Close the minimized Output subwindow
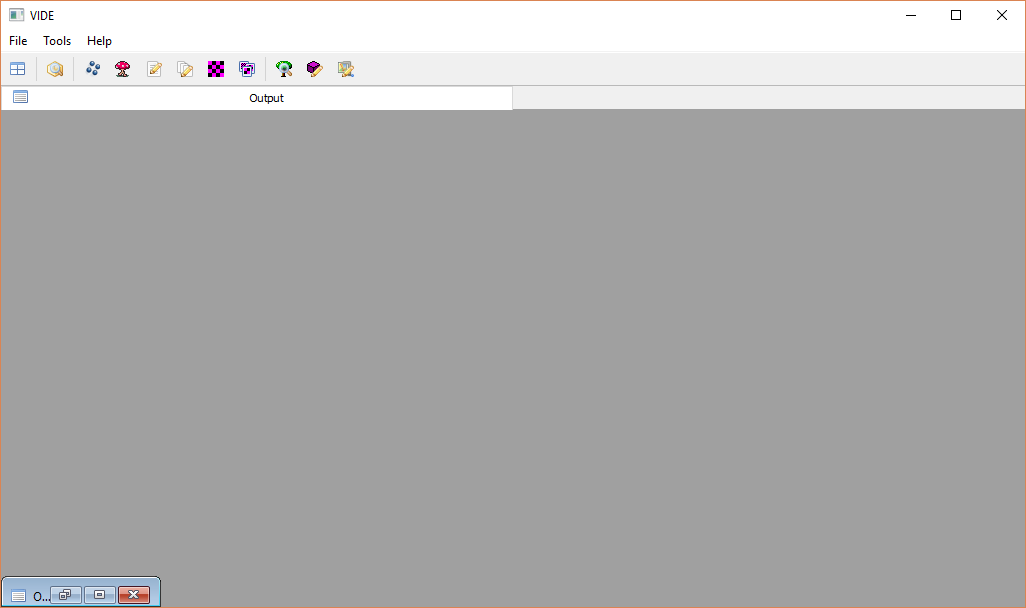This screenshot has width=1026, height=608. [133, 594]
